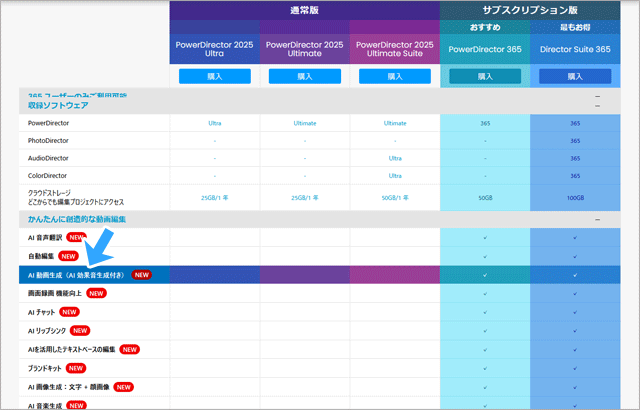Click PowerDirector 365 checkmark in AI 画像生成 row
The image size is (640, 410).
point(485,387)
